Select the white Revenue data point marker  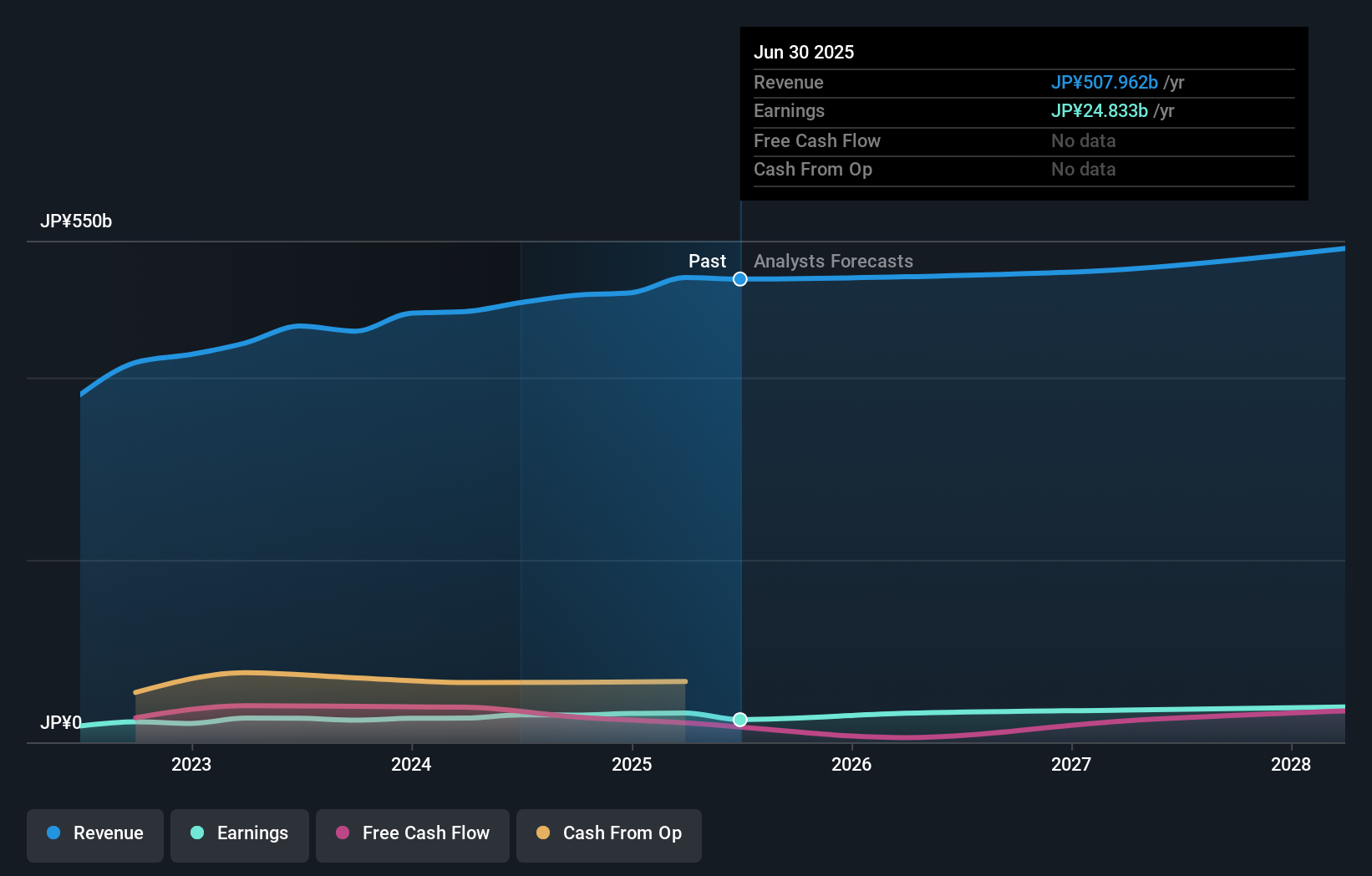739,279
